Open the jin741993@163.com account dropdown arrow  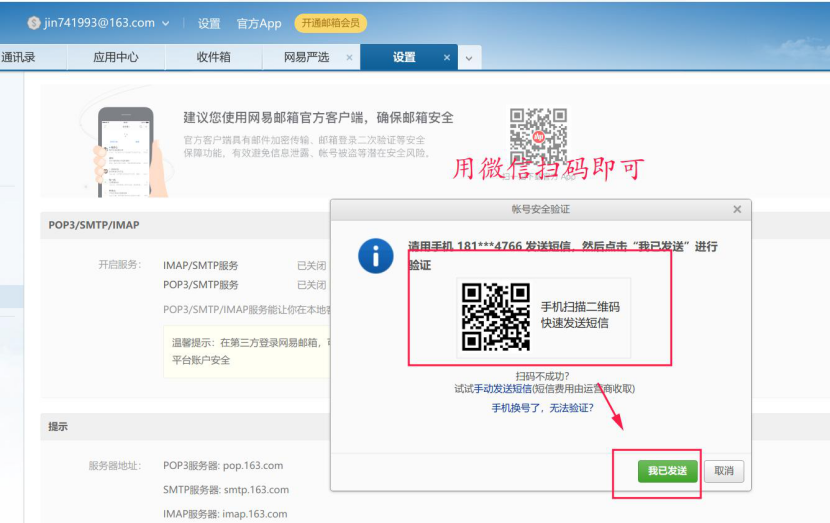[166, 23]
